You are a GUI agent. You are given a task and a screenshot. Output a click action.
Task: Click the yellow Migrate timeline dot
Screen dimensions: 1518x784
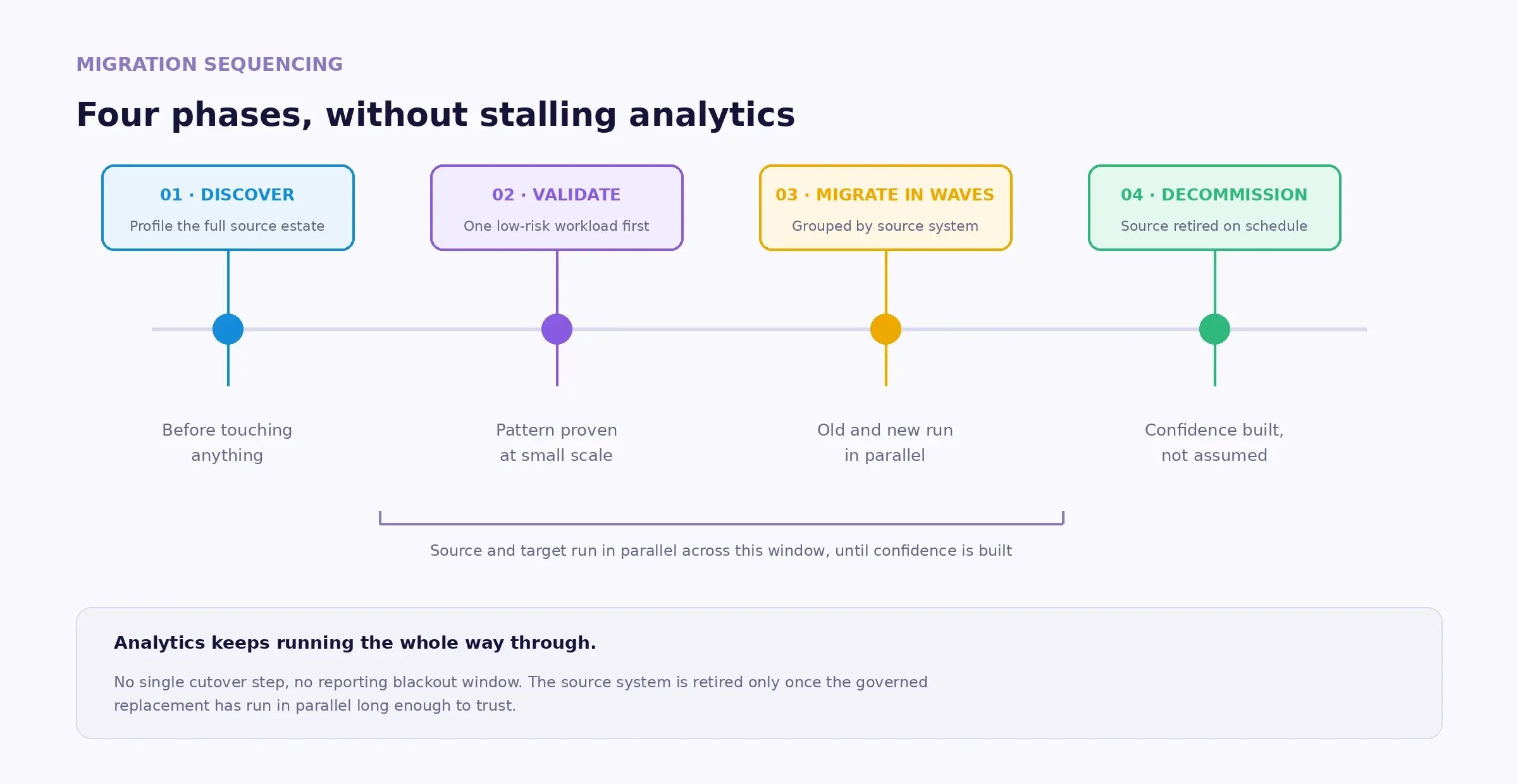(x=885, y=329)
